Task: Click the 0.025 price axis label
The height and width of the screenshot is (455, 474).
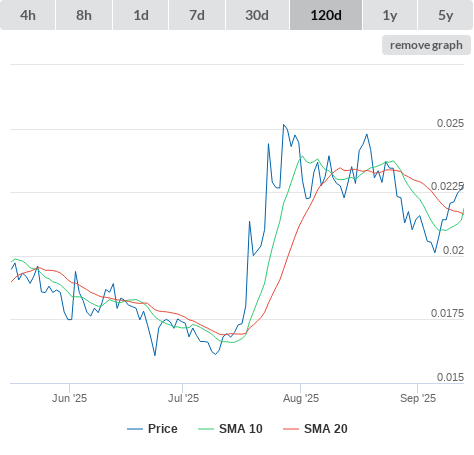Action: coord(450,123)
